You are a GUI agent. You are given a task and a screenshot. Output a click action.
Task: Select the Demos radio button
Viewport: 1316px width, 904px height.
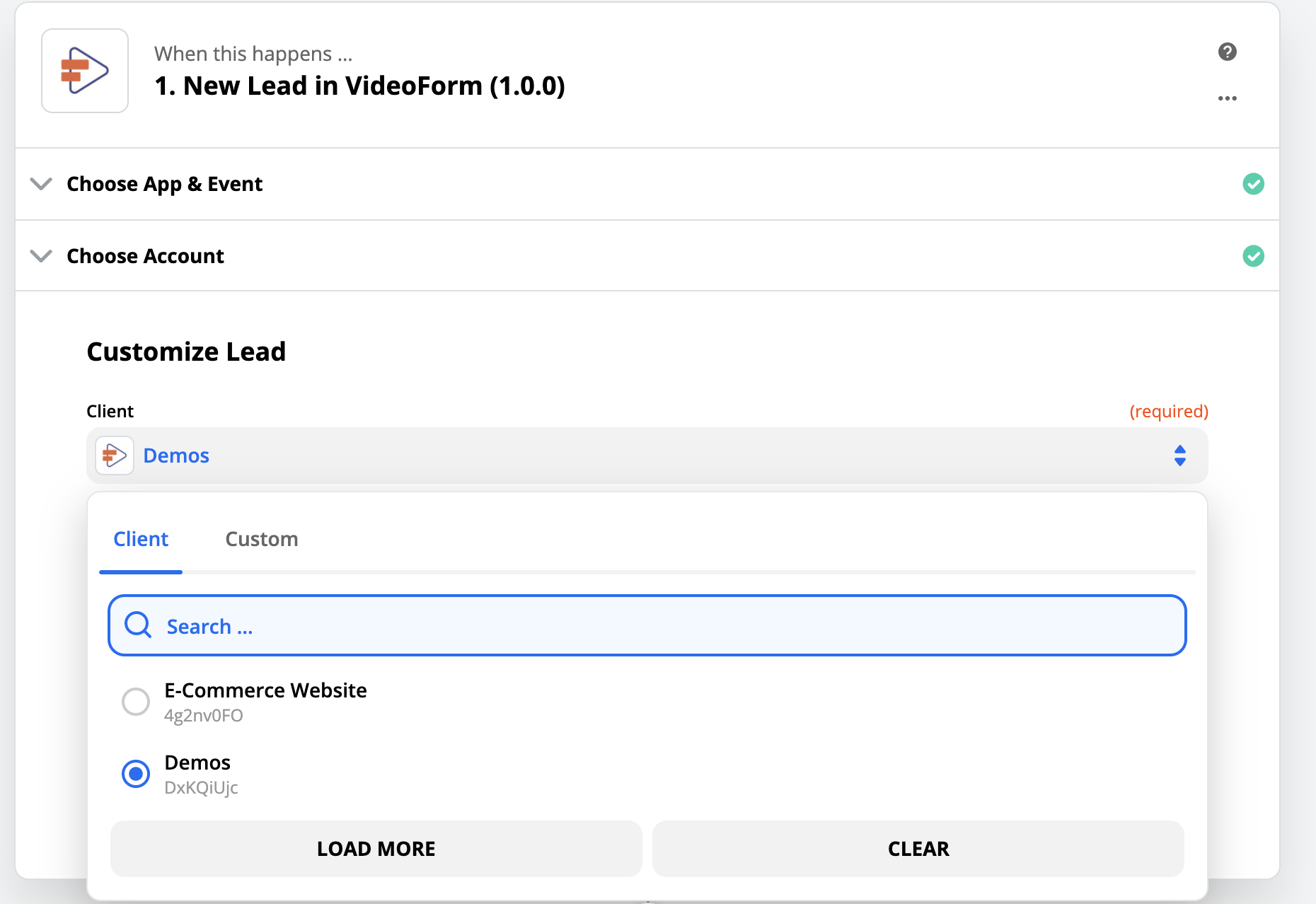136,774
